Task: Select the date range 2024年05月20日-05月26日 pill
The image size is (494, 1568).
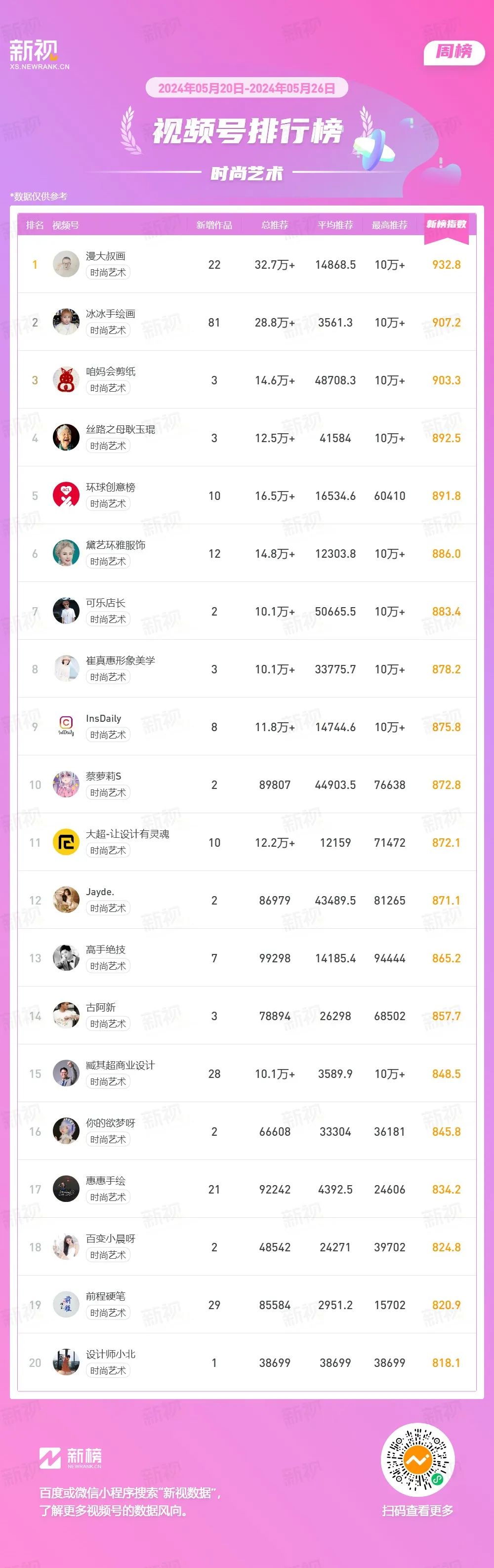Action: coord(247,88)
